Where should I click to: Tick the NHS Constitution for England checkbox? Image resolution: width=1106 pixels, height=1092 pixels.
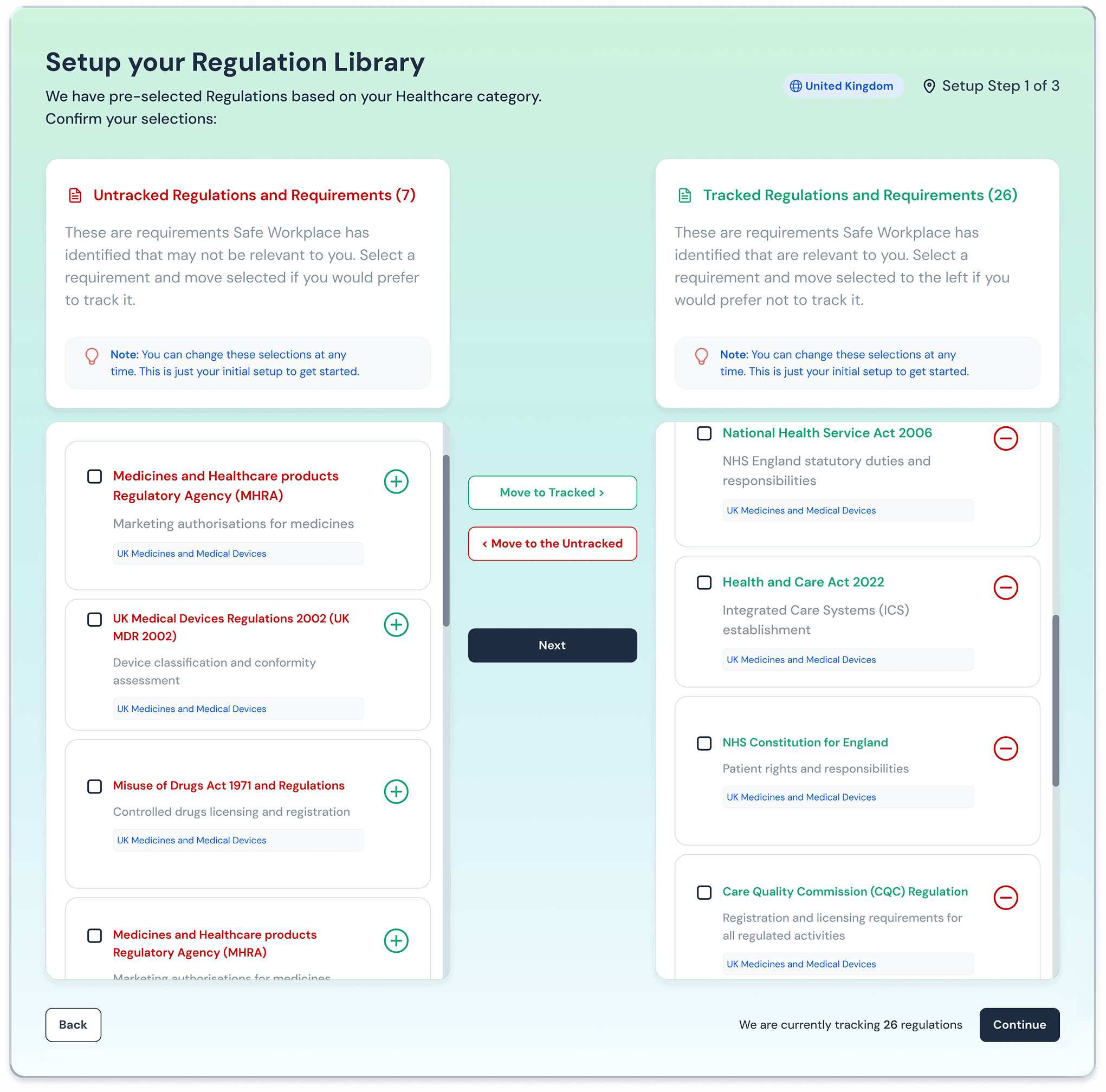tap(703, 743)
